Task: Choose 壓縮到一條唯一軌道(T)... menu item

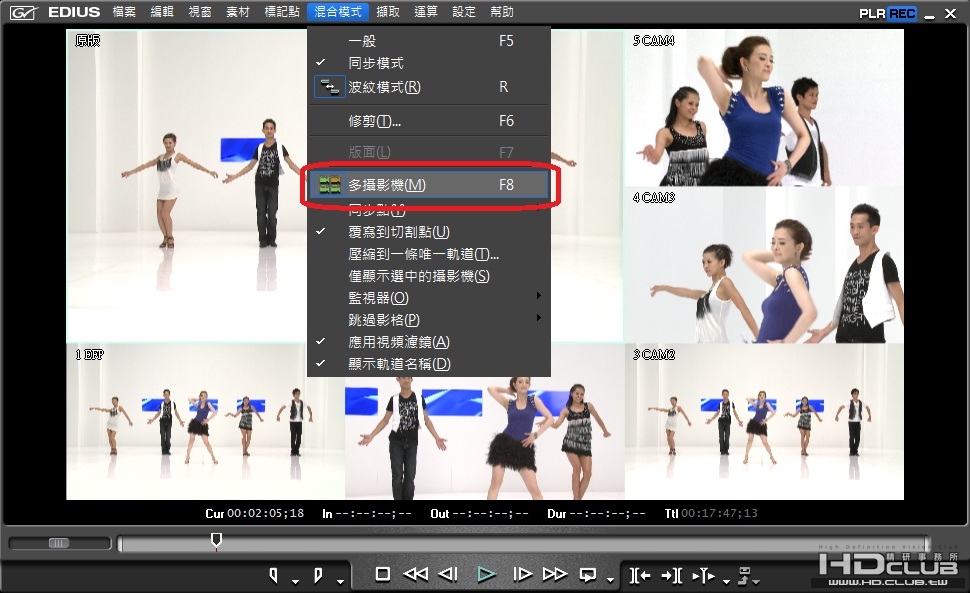Action: (429, 254)
